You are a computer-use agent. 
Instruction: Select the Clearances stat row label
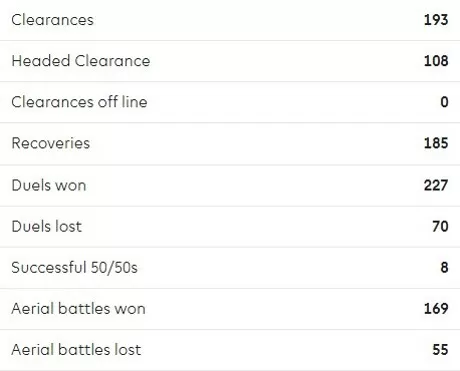pos(52,20)
